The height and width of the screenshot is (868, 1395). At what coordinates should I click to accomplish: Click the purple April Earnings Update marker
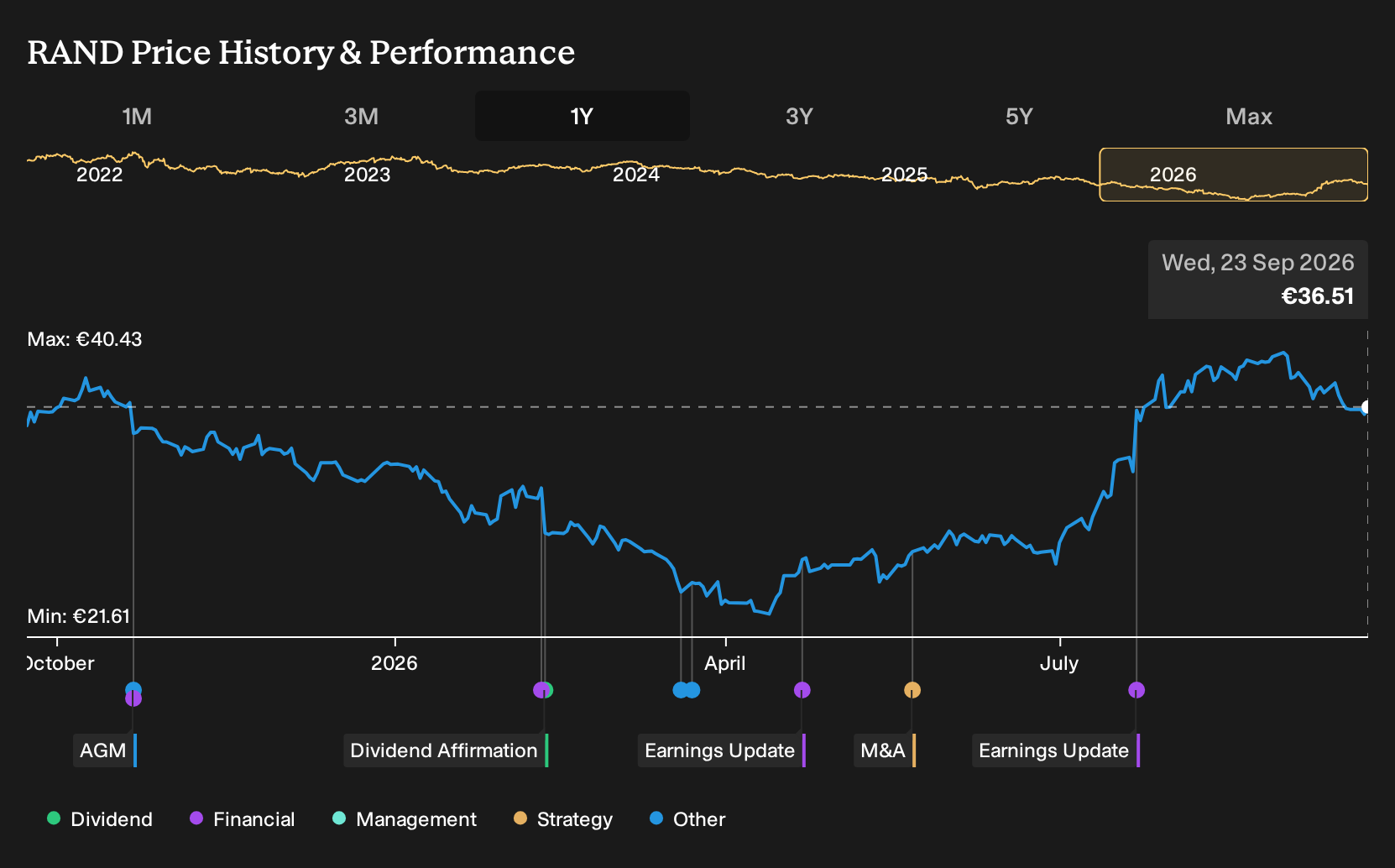click(802, 690)
